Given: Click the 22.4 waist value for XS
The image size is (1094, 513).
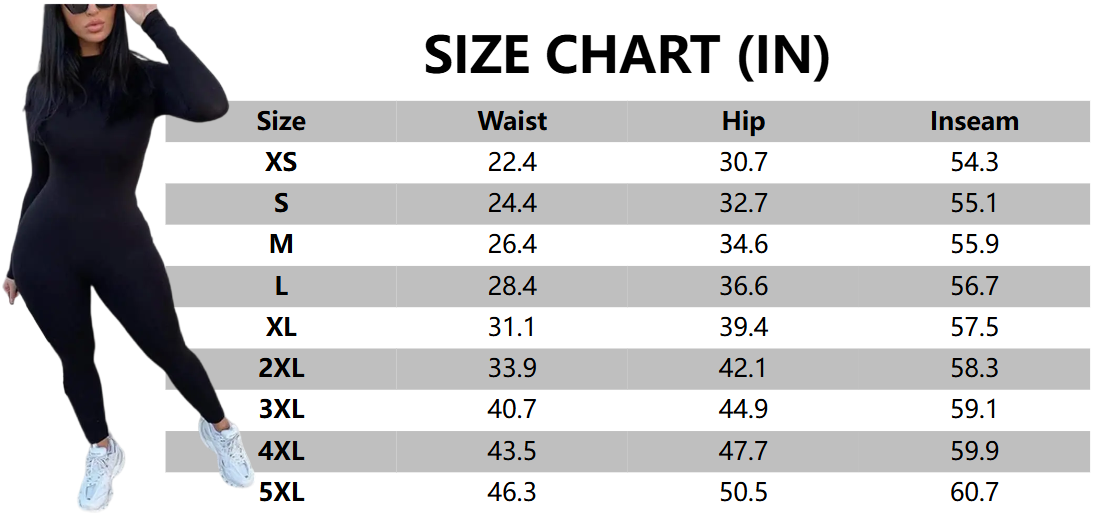Looking at the screenshot, I should [512, 162].
